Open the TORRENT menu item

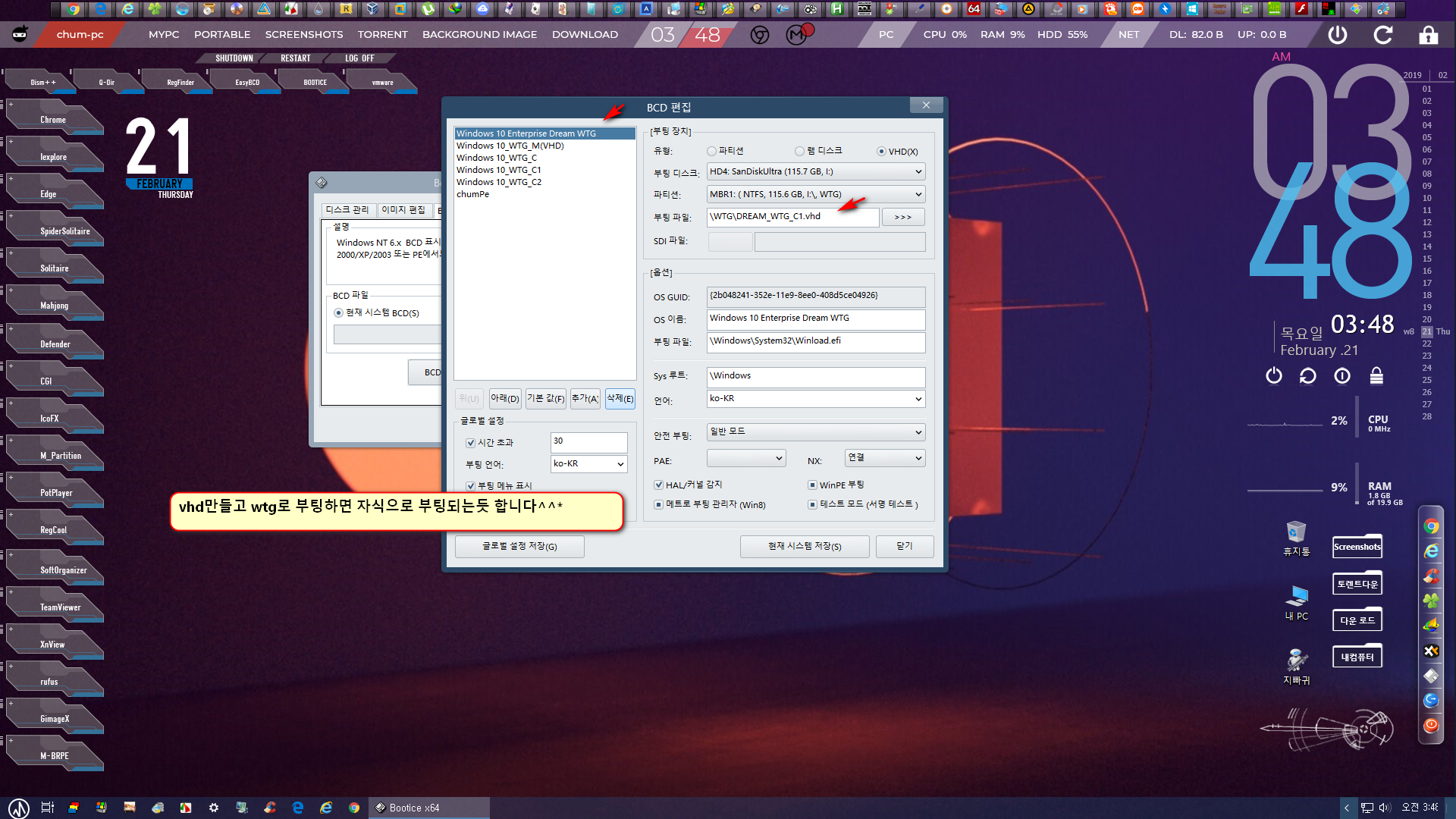[383, 35]
